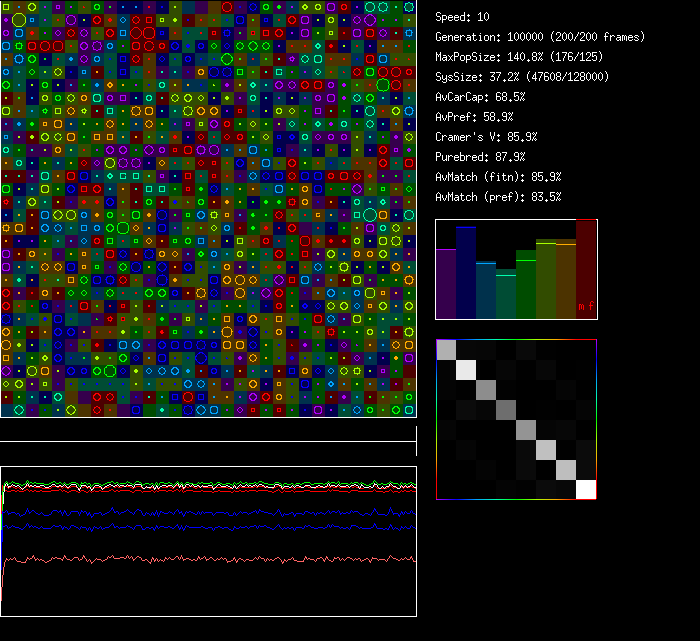This screenshot has height=641, width=700.
Task: Click the large yellow-green circle in the grid's top-left corner
Action: tap(19, 19)
